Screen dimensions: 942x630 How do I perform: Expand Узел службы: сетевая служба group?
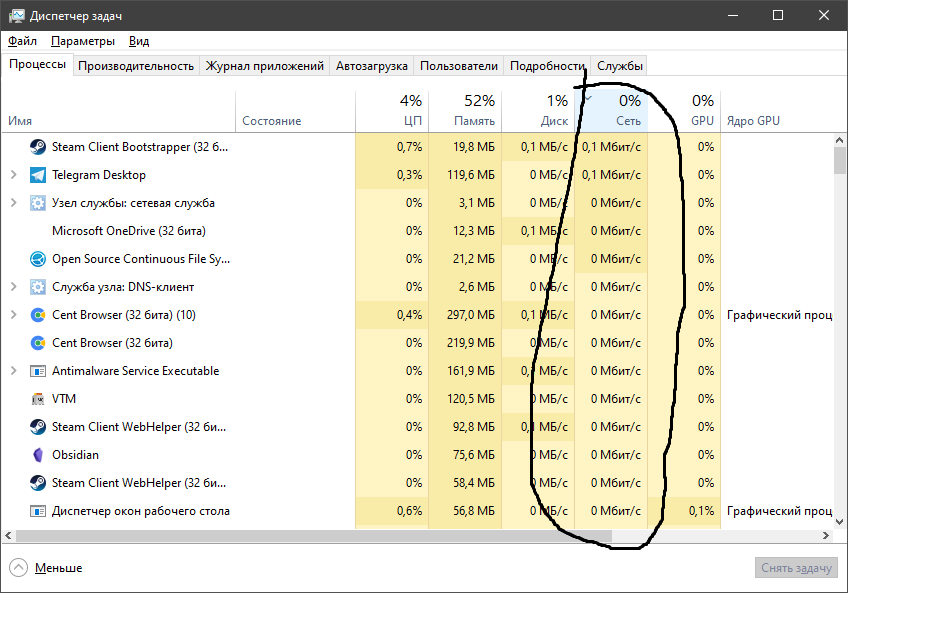click(14, 203)
